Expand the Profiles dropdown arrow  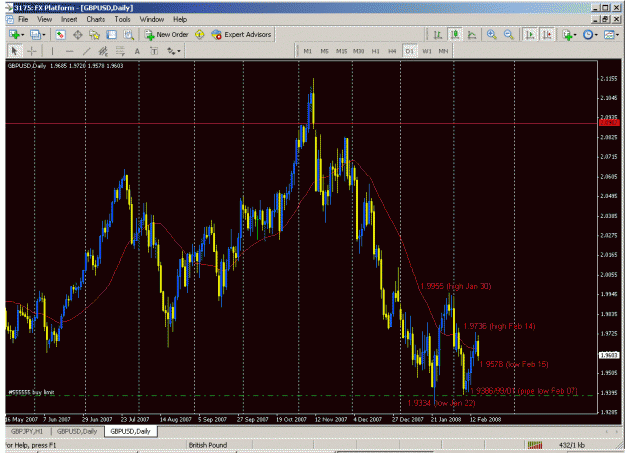tap(44, 35)
